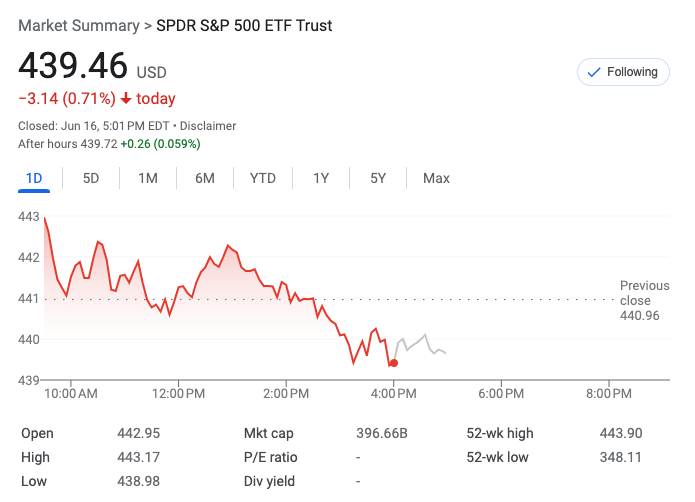Open the 6M chart range
Image resolution: width=695 pixels, height=502 pixels.
click(x=205, y=179)
